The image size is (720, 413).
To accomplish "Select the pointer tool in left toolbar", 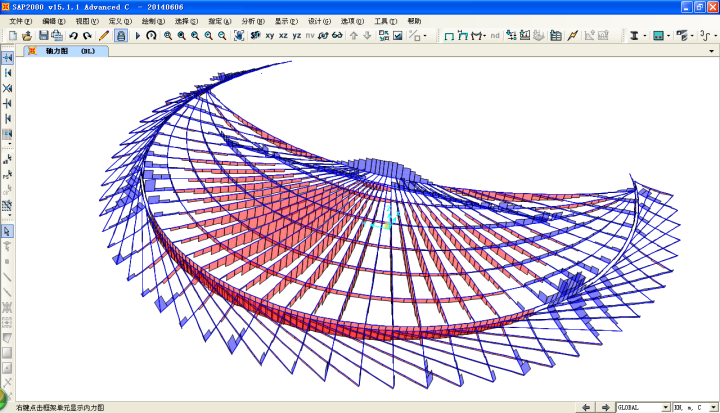I will pos(7,231).
